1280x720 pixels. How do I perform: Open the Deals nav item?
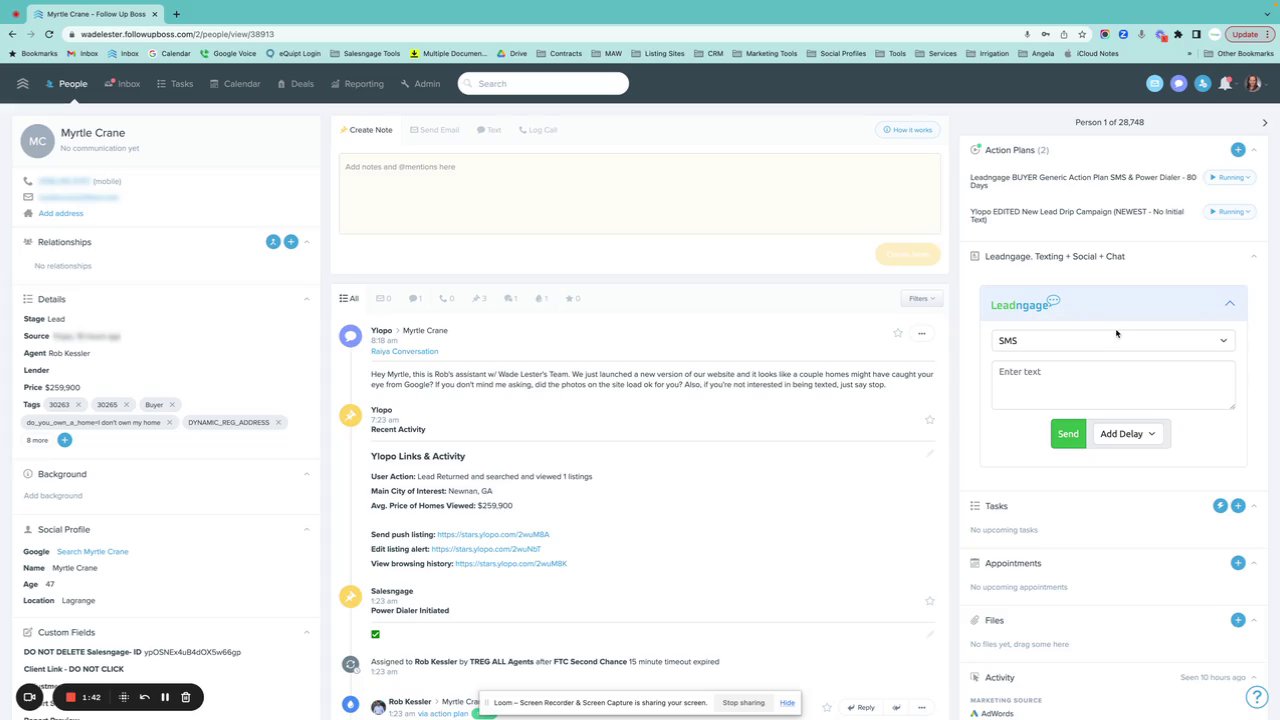click(x=295, y=84)
